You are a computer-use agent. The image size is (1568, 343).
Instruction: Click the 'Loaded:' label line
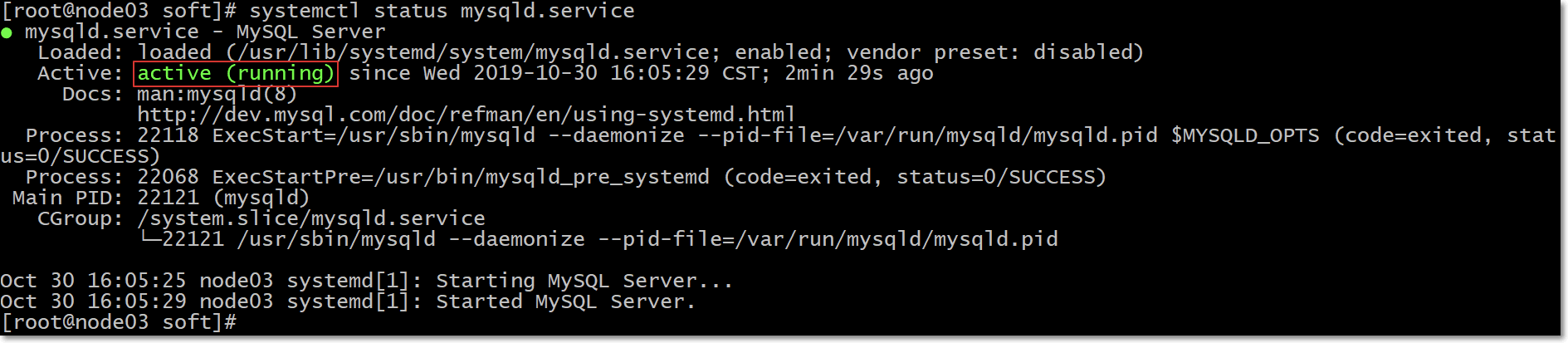tap(80, 52)
